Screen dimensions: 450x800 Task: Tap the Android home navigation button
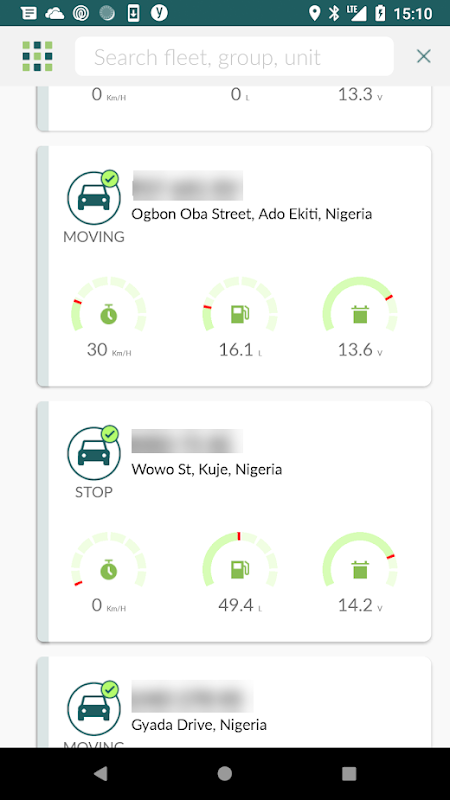tap(224, 774)
